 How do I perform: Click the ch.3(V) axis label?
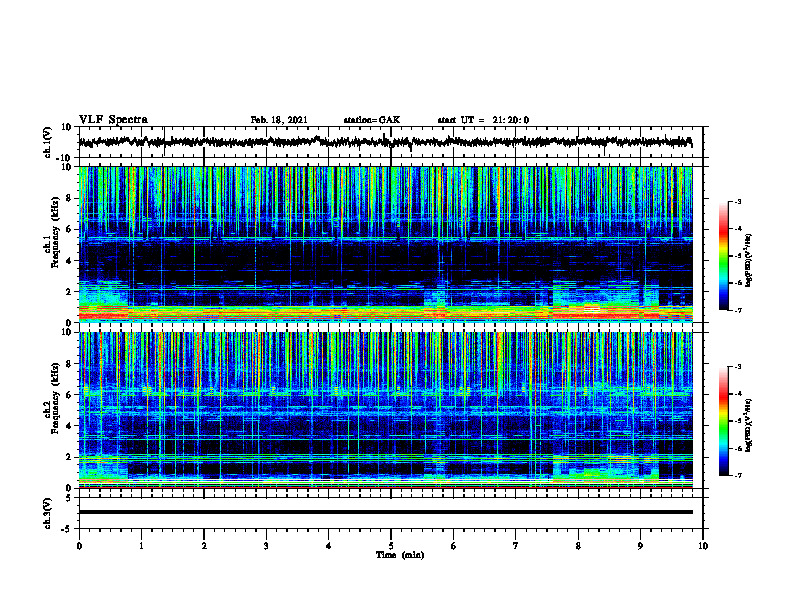point(48,513)
